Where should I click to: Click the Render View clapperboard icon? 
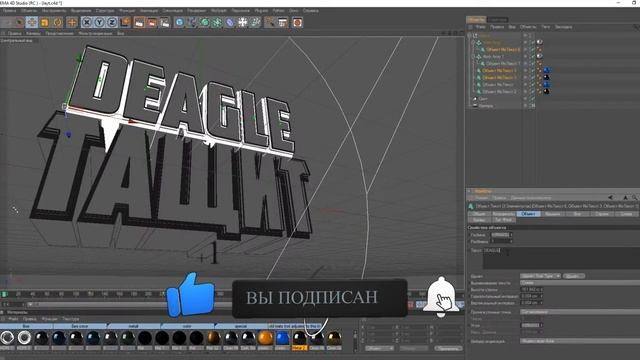[x=139, y=22]
